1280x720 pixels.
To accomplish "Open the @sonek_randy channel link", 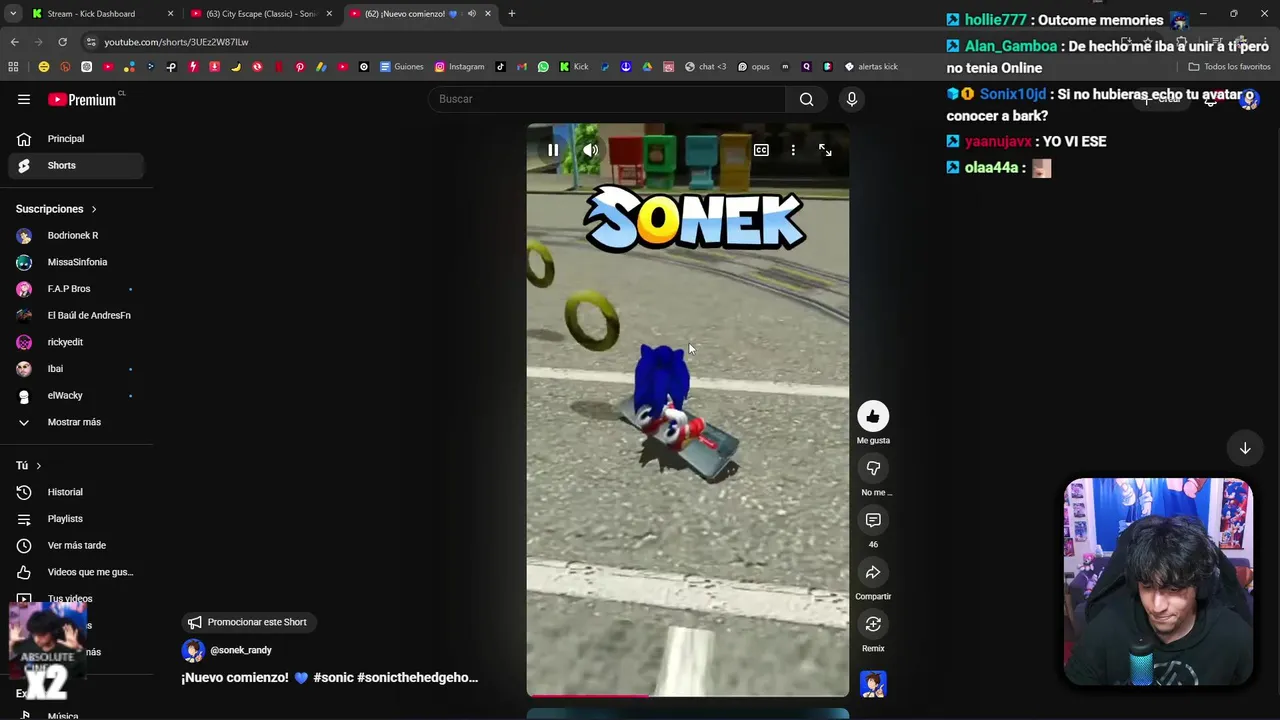I will pyautogui.click(x=240, y=650).
